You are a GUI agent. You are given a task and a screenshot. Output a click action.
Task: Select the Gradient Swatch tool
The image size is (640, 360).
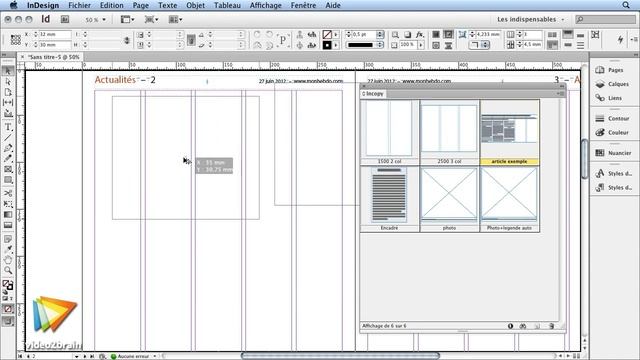tap(8, 214)
